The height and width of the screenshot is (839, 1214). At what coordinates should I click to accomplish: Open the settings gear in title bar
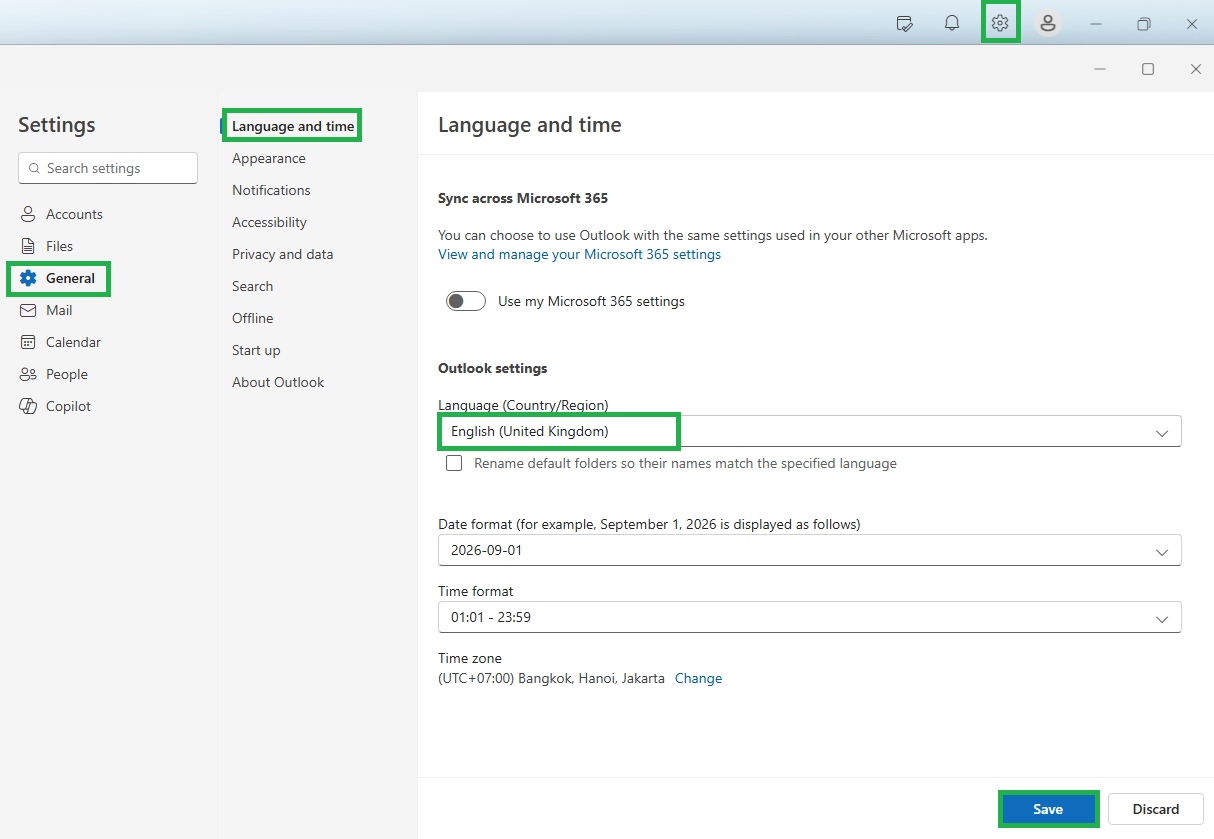pyautogui.click(x=1000, y=23)
